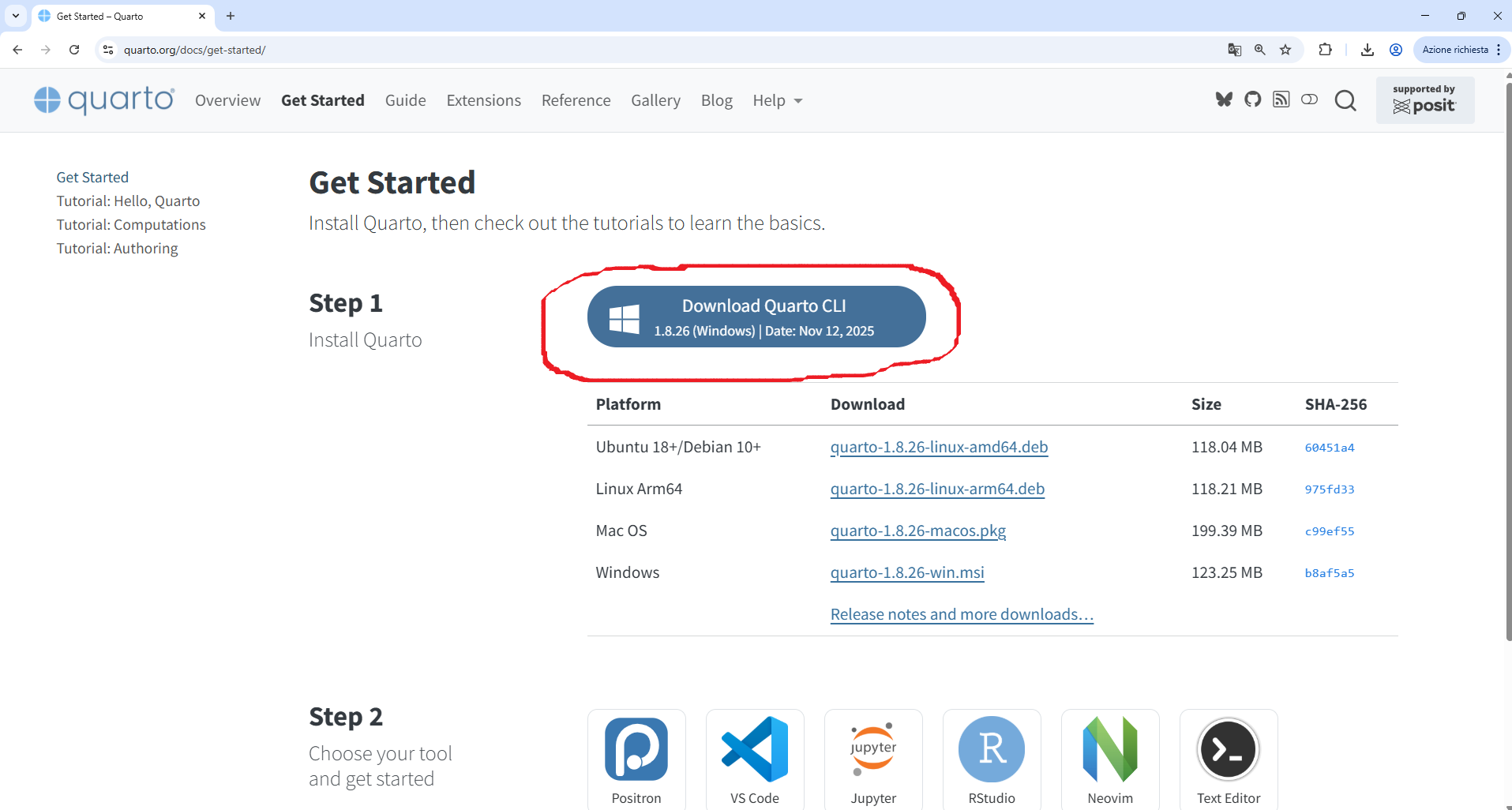Expand the Help dropdown menu
1512x810 pixels.
click(x=777, y=100)
